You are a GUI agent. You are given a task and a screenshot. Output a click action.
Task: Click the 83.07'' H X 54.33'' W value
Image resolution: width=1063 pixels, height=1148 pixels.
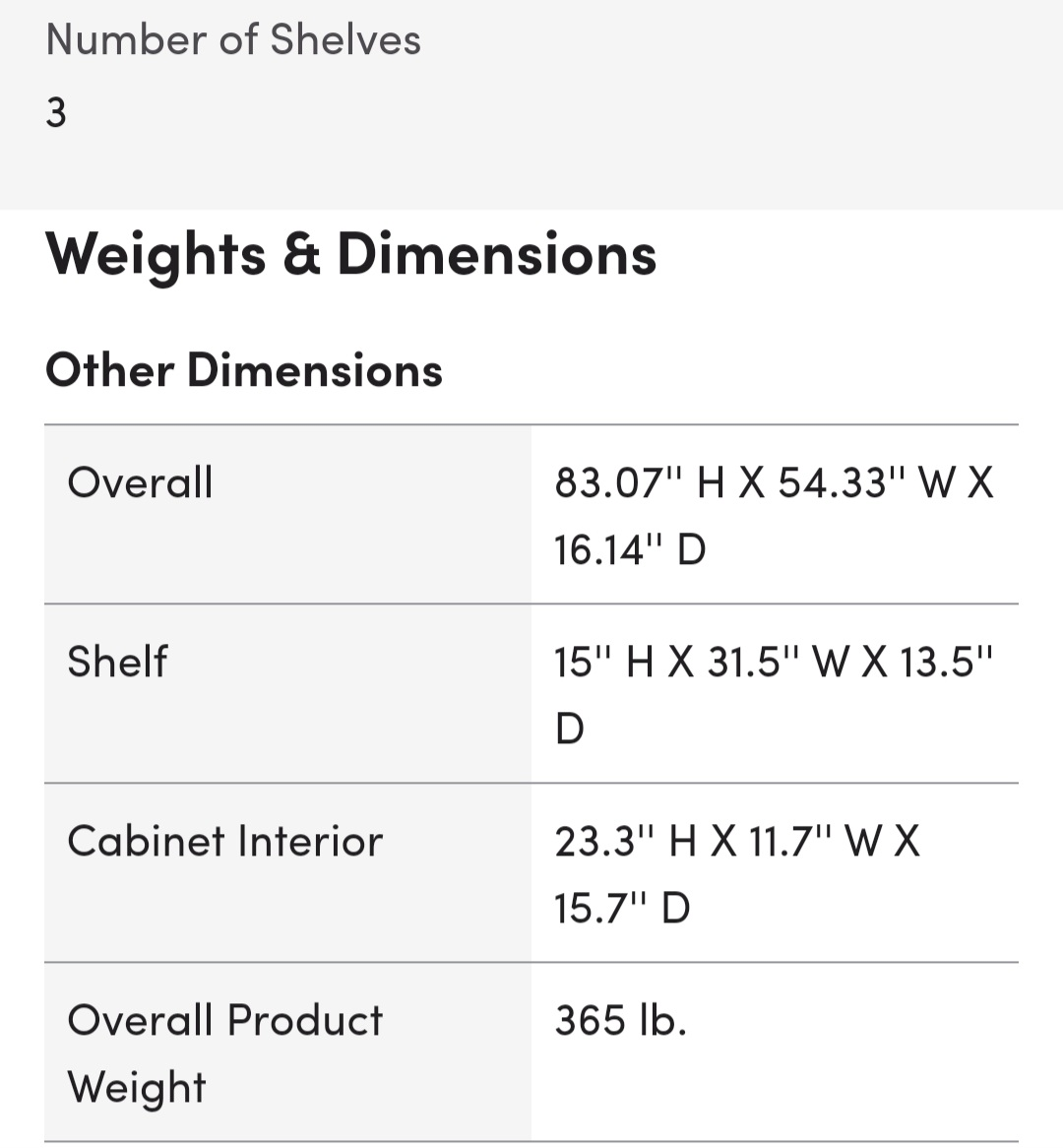(x=775, y=483)
